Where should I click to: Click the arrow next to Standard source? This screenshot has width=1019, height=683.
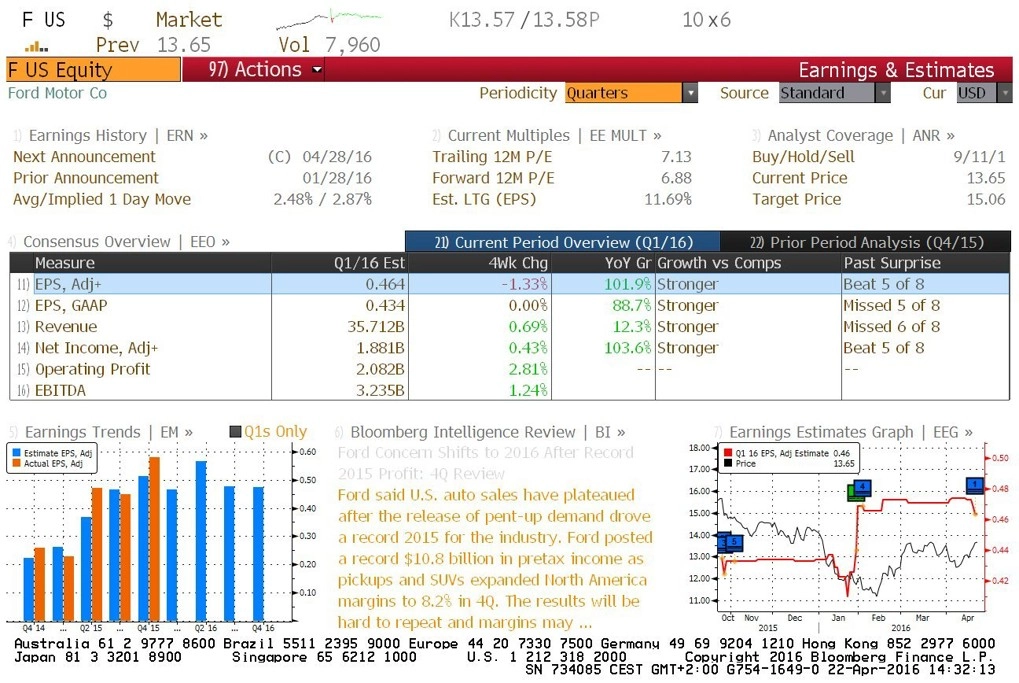tap(883, 93)
